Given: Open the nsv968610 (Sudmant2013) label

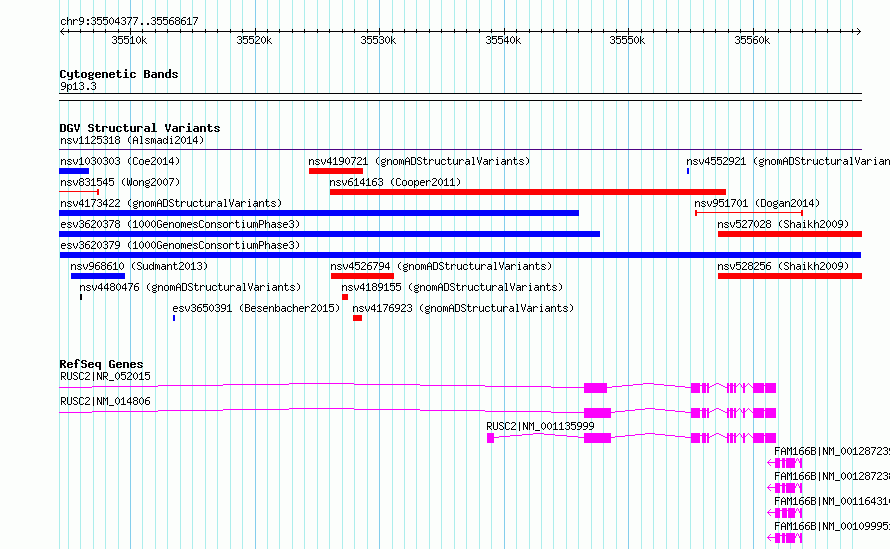Looking at the screenshot, I should pos(139,266).
